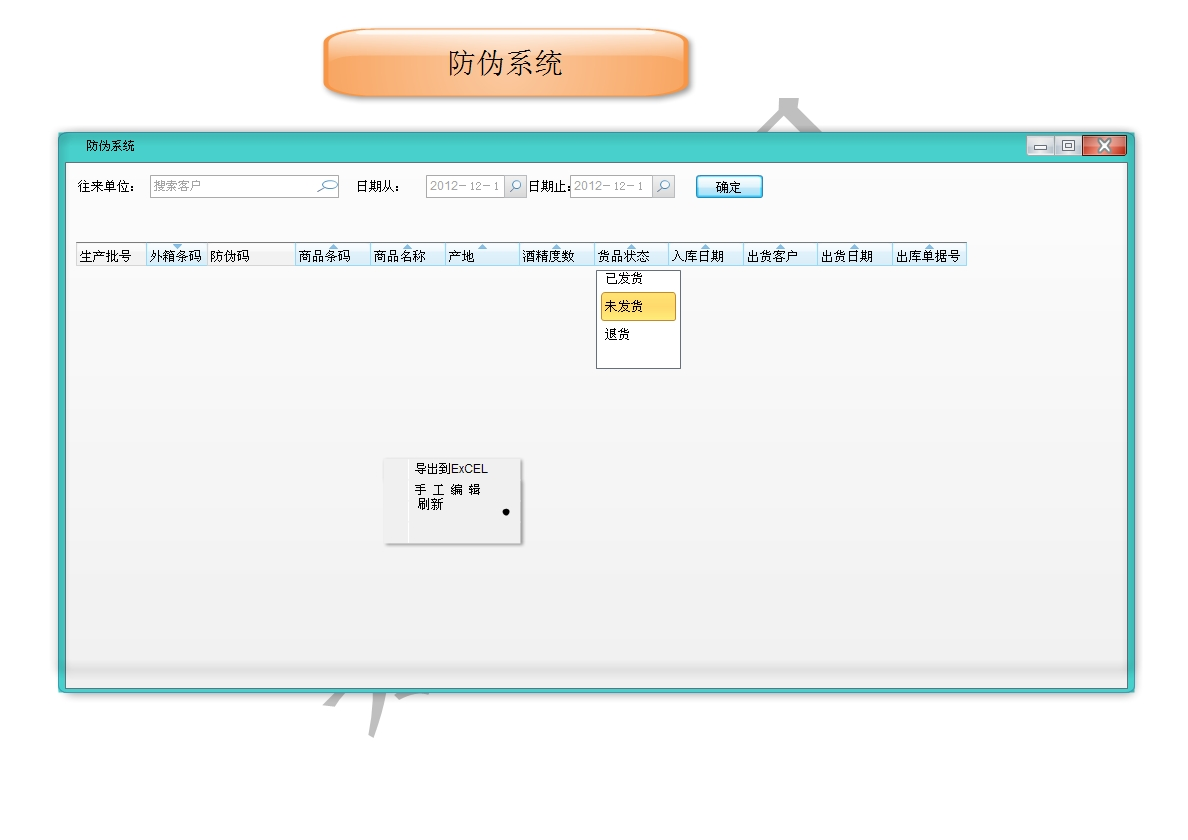1188x840 pixels.
Task: Click sort arrow on 产地 column
Action: coord(482,246)
